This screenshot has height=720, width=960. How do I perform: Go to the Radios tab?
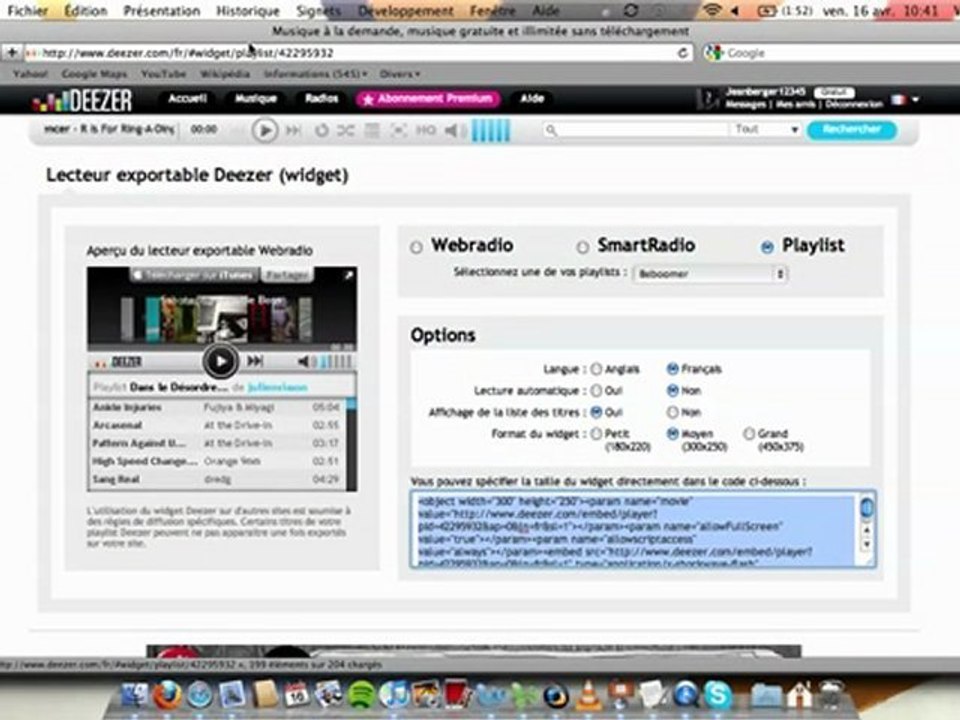(x=321, y=99)
